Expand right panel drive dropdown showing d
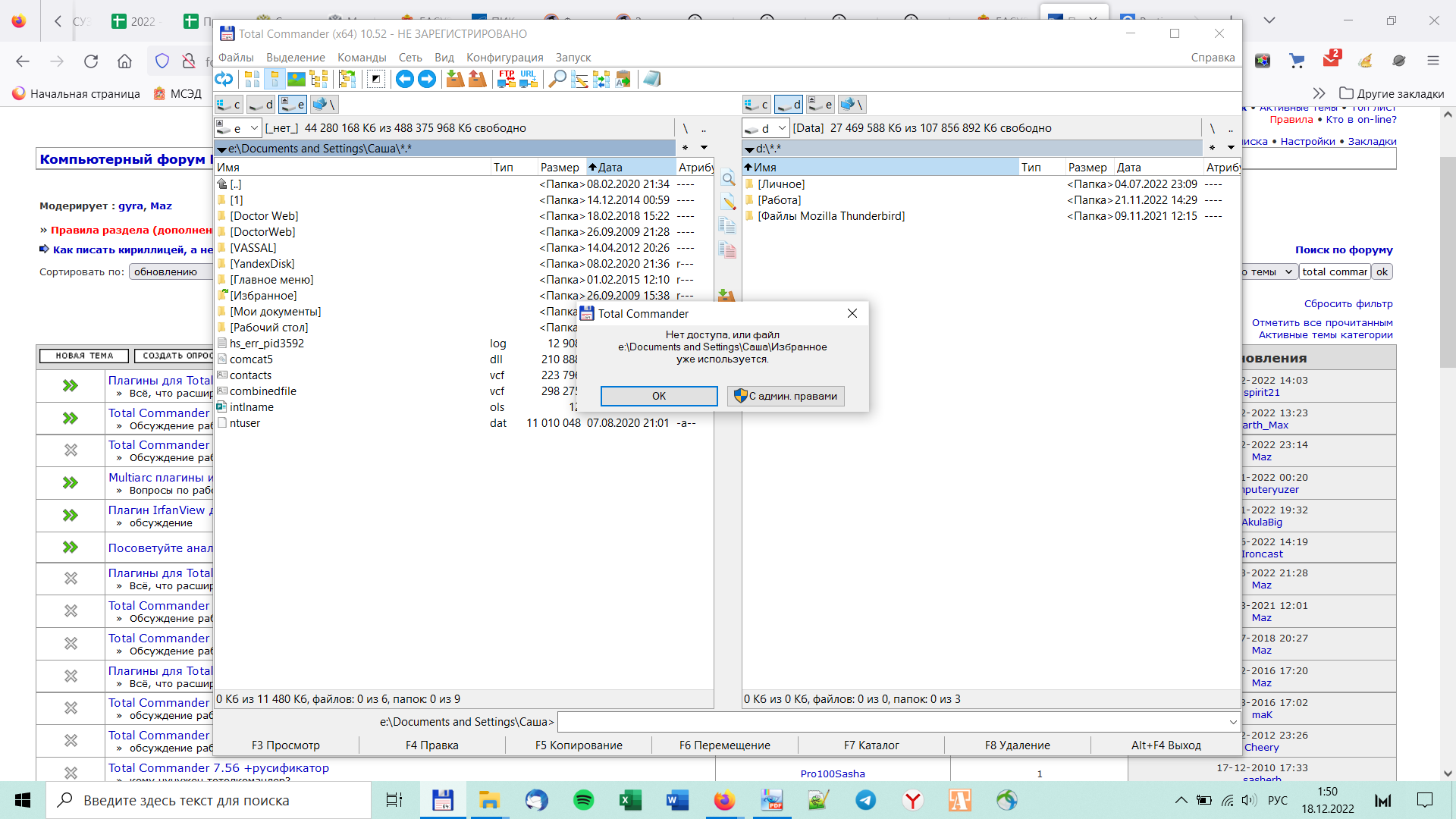The height and width of the screenshot is (819, 1456). [x=783, y=128]
